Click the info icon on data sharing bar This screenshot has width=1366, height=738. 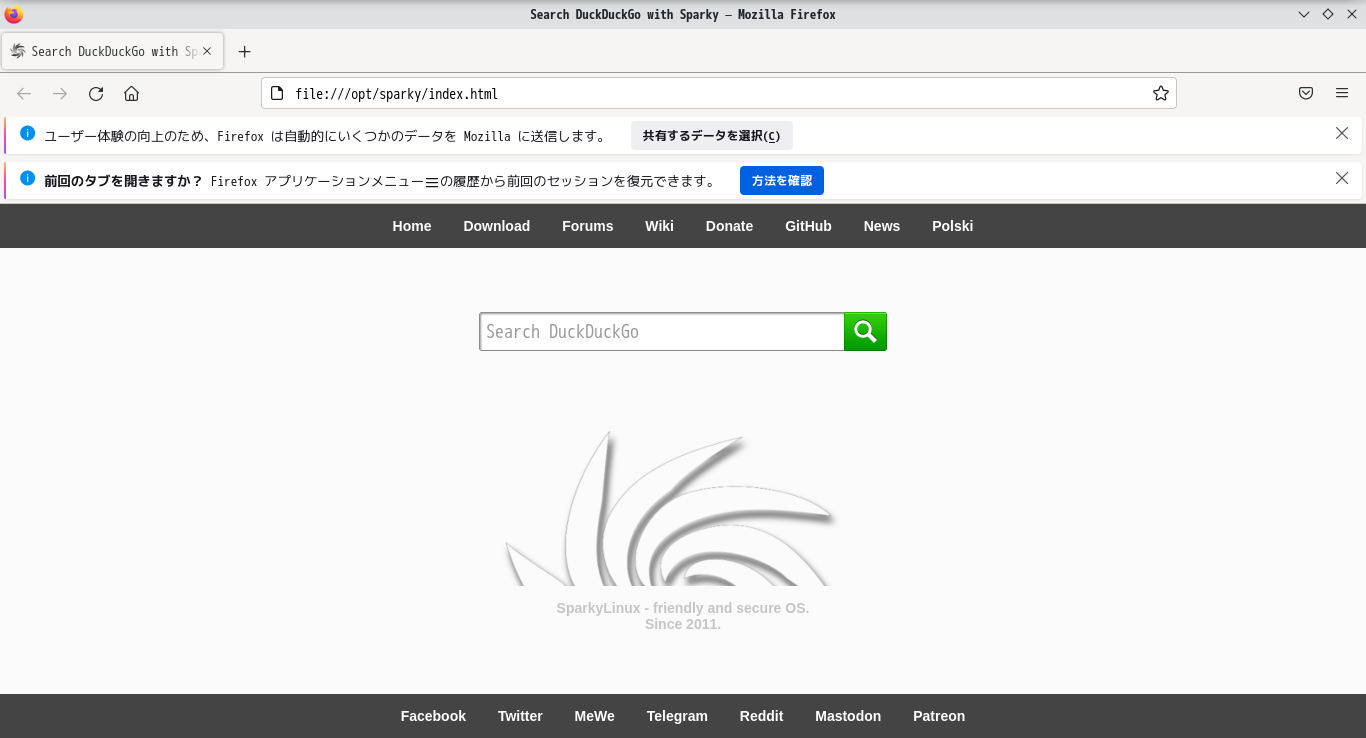pyautogui.click(x=27, y=133)
